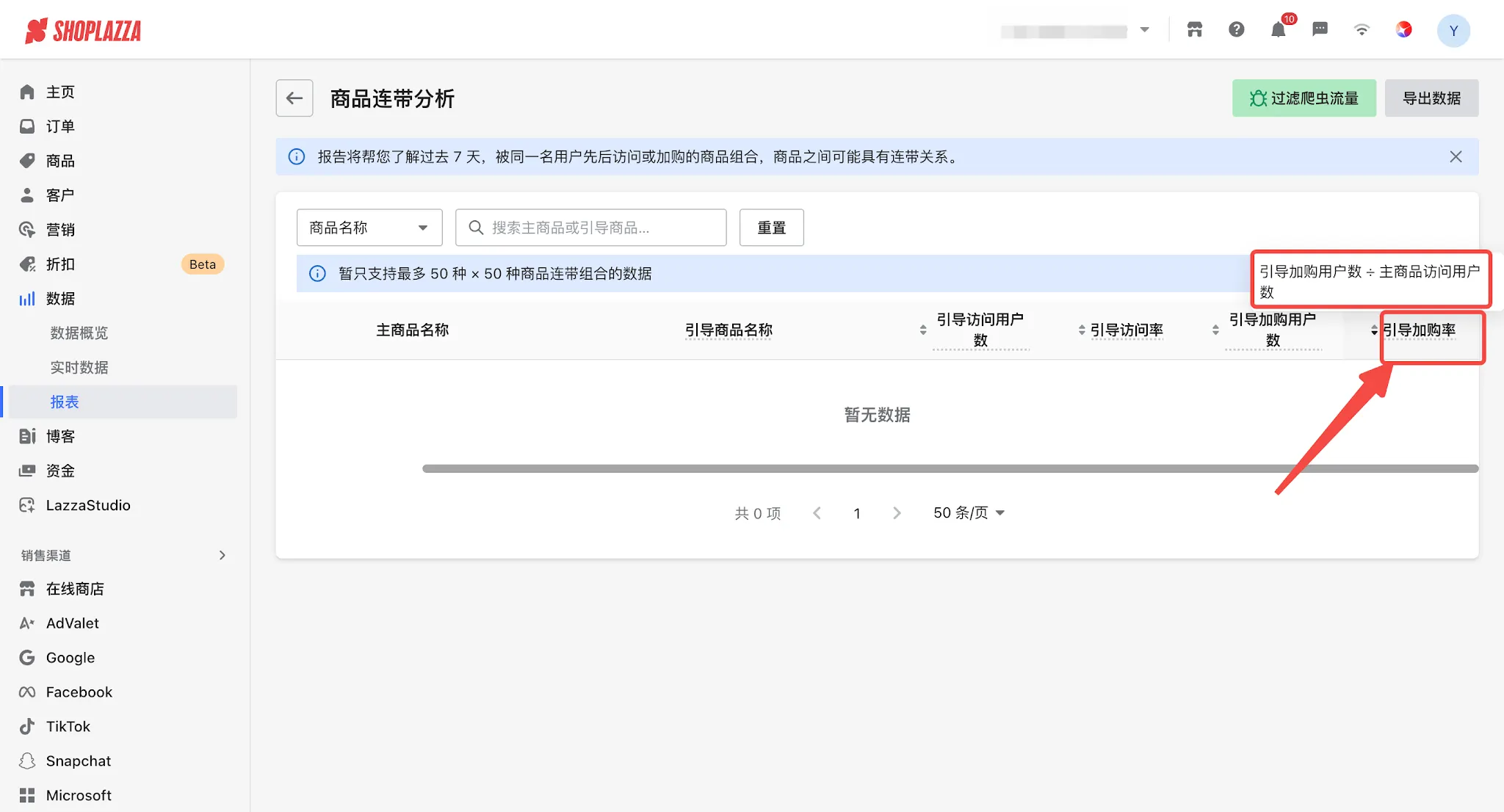Viewport: 1504px width, 812px height.
Task: Click the TikTok sidebar icon
Action: (27, 727)
